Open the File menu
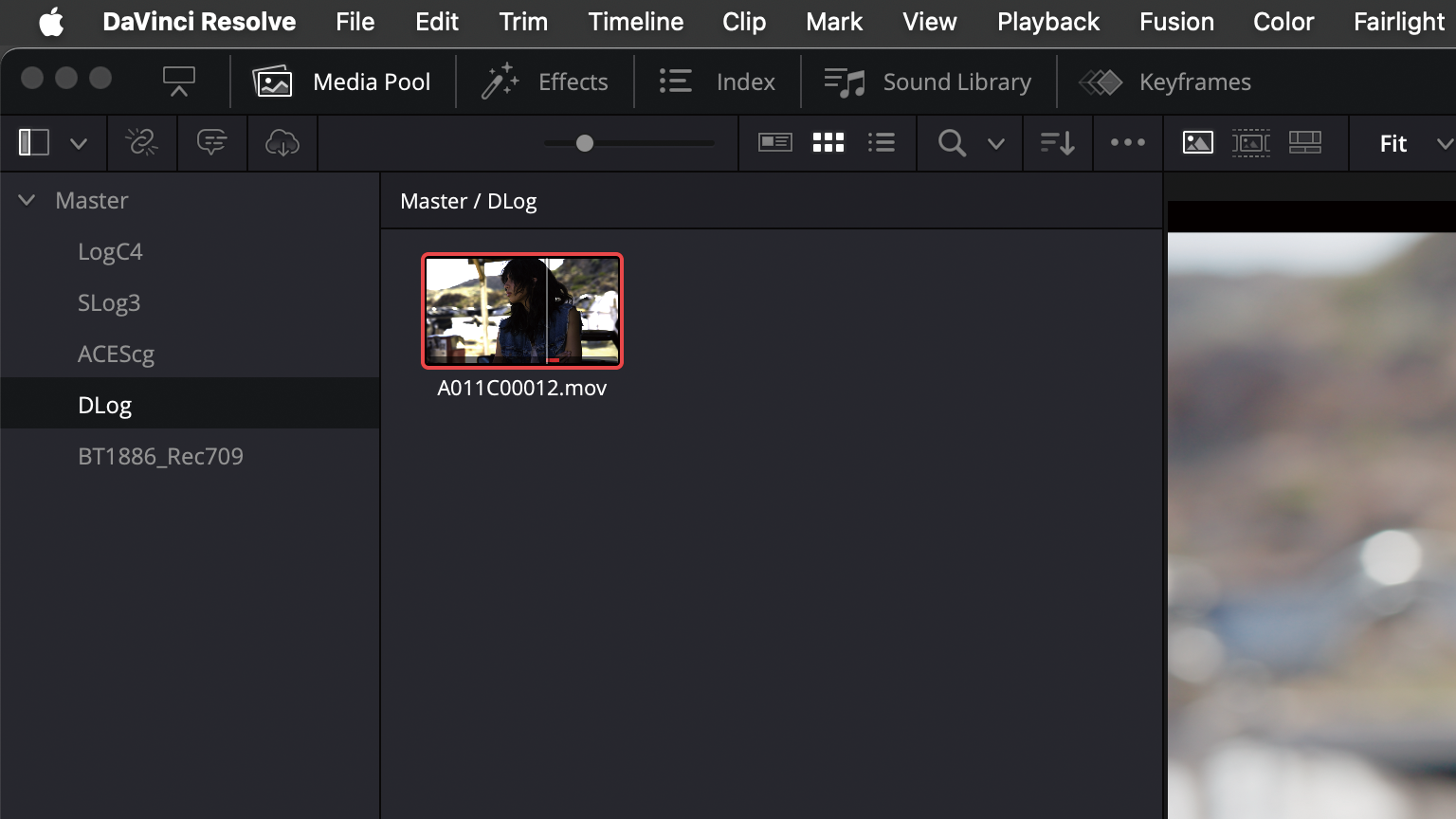Screen dimensions: 1456x819 355,21
